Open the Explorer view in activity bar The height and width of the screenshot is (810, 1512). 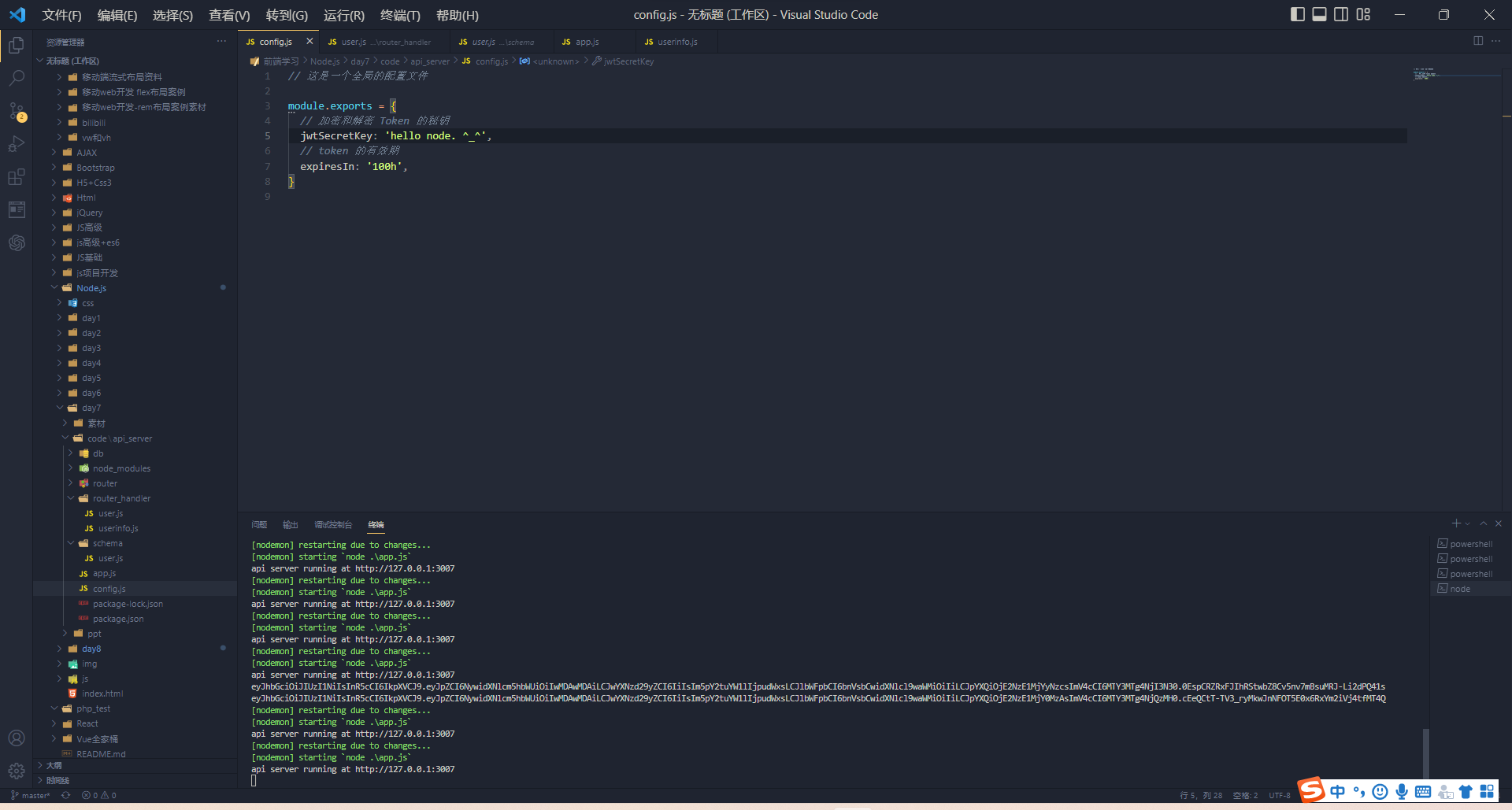17,46
